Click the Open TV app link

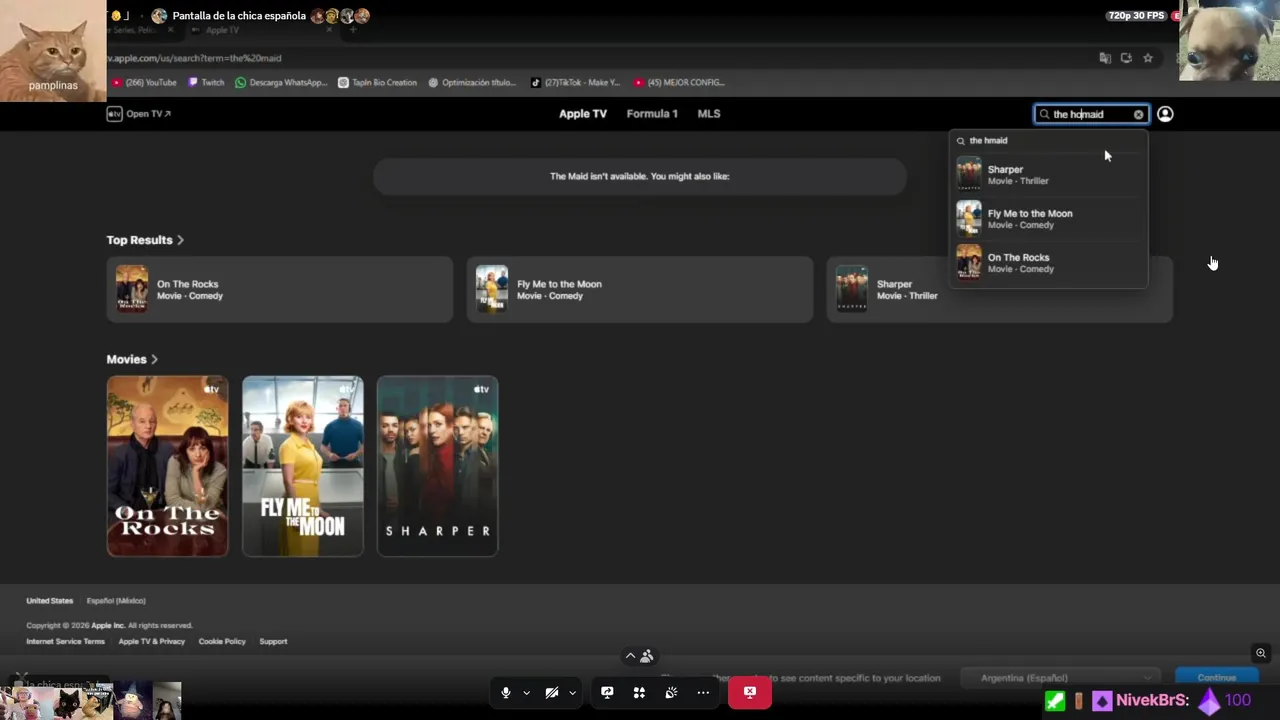139,114
